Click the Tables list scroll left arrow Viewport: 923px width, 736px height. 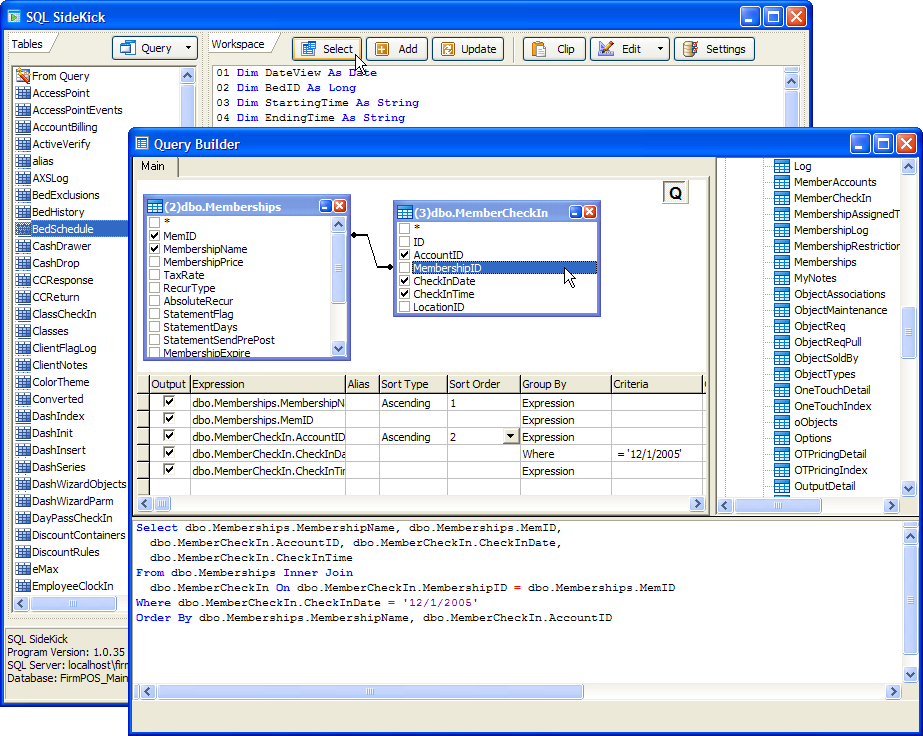click(22, 604)
